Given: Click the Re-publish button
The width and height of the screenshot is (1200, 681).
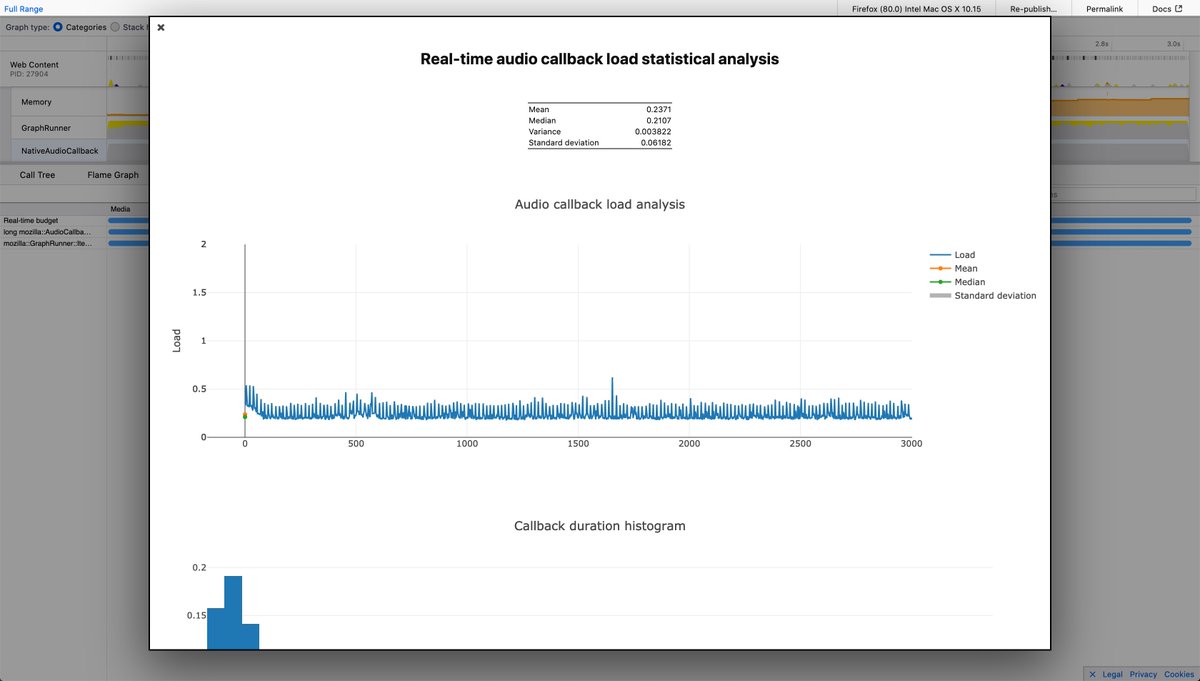Looking at the screenshot, I should pos(1033,8).
